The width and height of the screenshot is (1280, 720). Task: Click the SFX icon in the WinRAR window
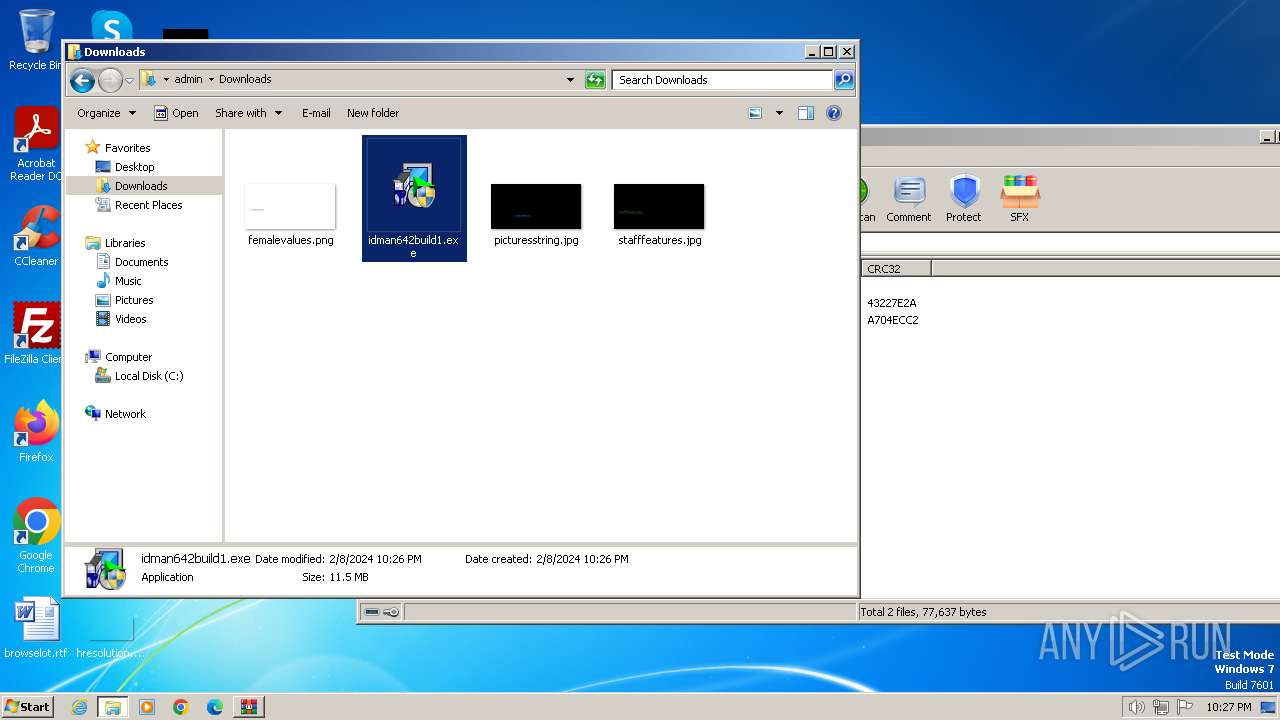(1020, 199)
